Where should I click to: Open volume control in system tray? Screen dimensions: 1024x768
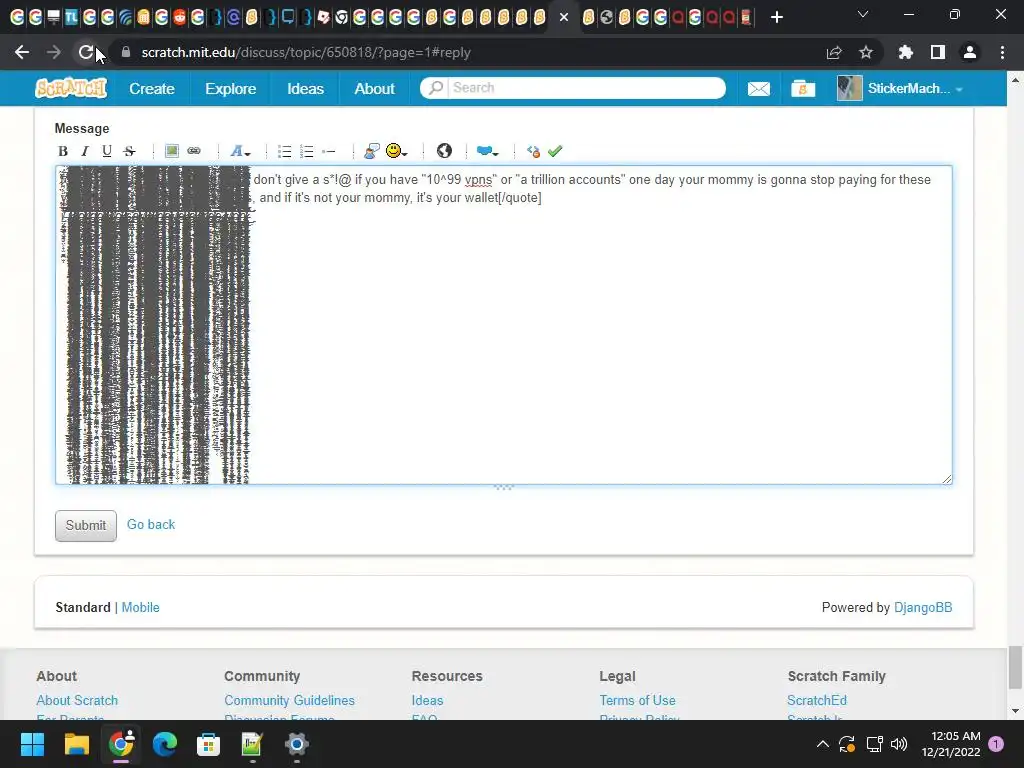coord(899,744)
